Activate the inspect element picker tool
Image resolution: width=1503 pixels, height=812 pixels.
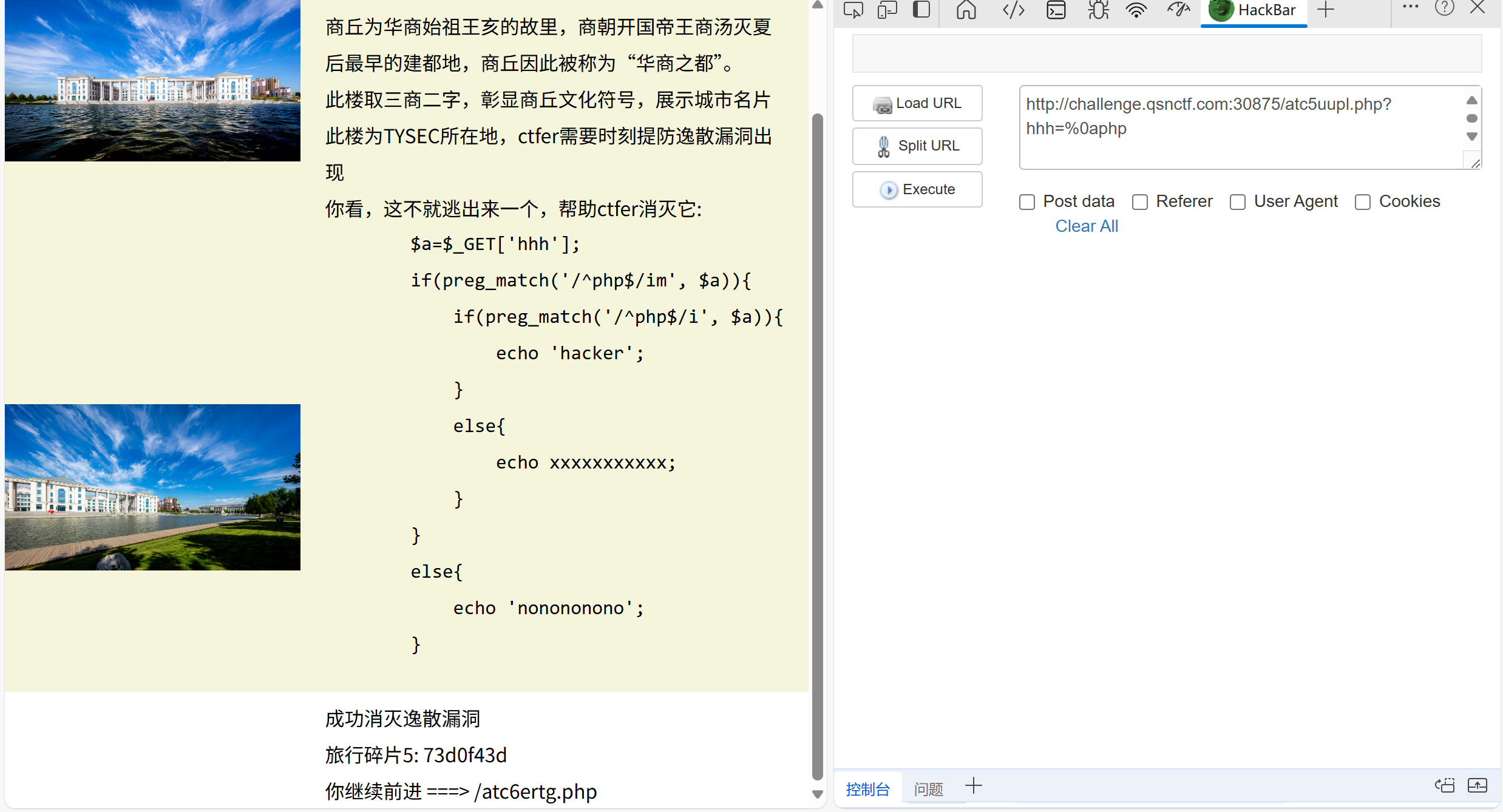[x=853, y=10]
